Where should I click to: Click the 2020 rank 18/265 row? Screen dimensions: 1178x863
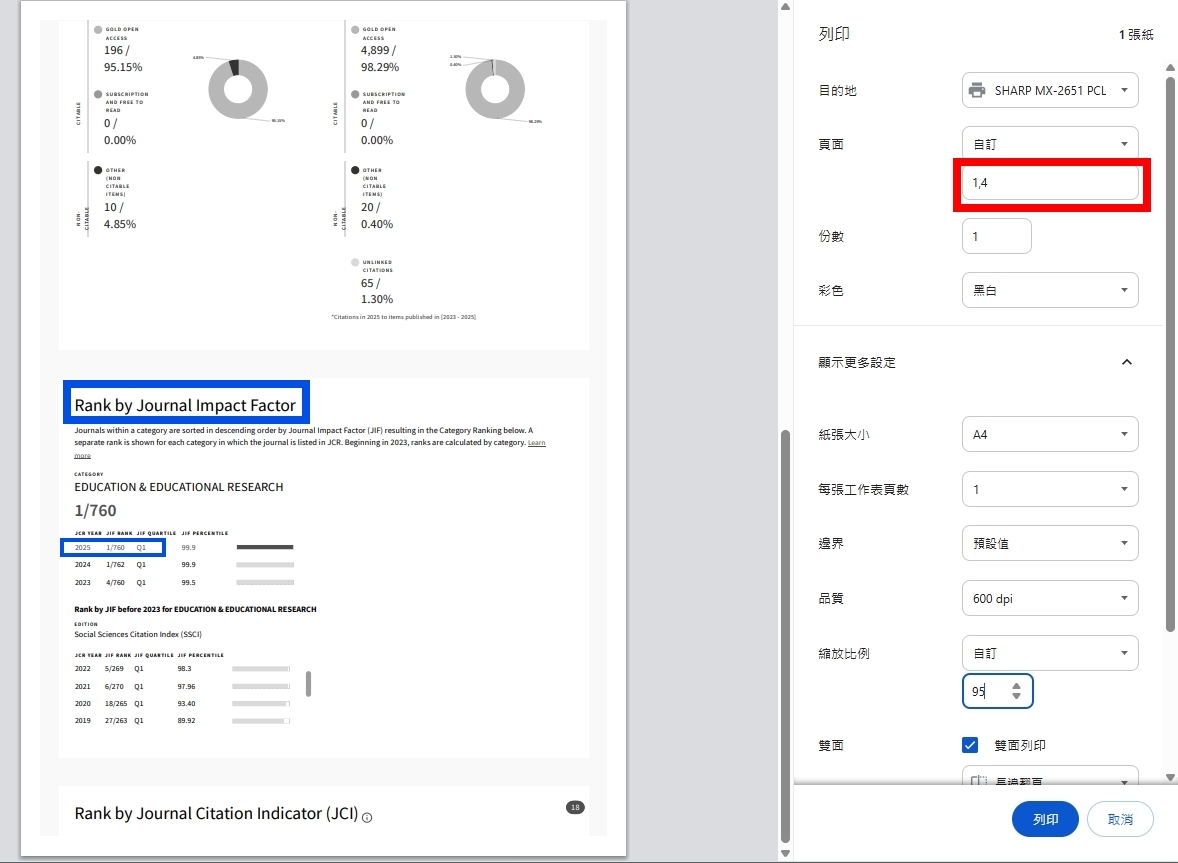[x=182, y=704]
